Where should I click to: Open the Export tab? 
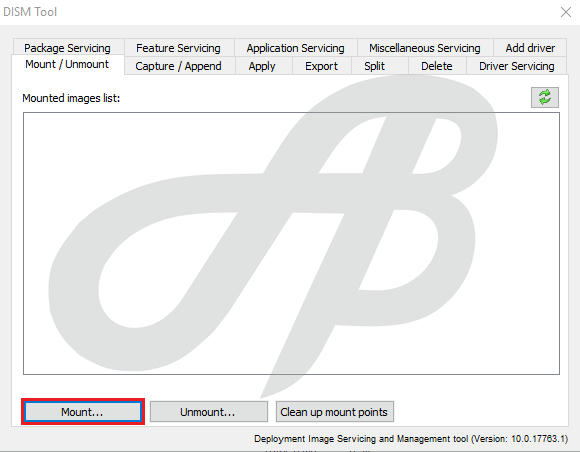pyautogui.click(x=321, y=66)
